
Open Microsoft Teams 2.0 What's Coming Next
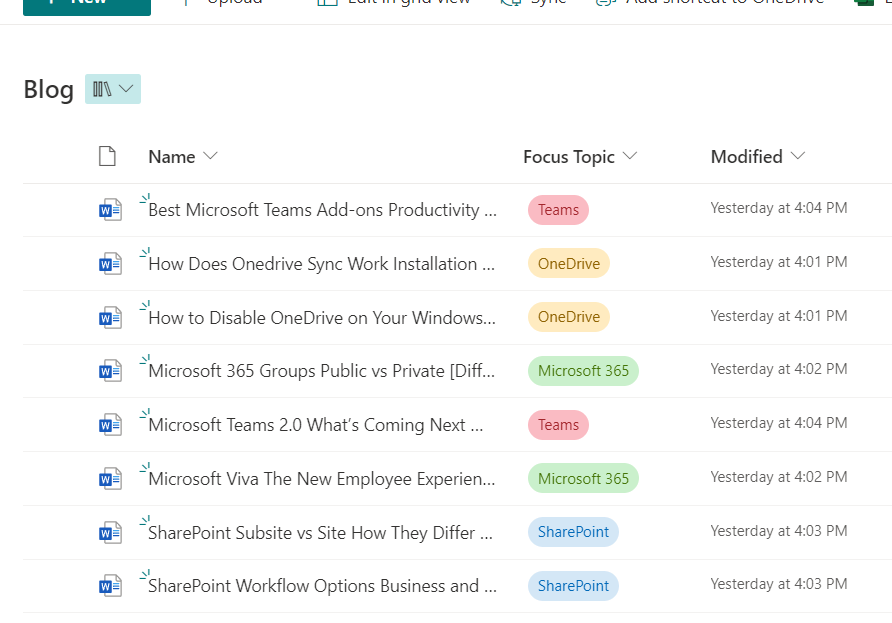click(x=316, y=425)
